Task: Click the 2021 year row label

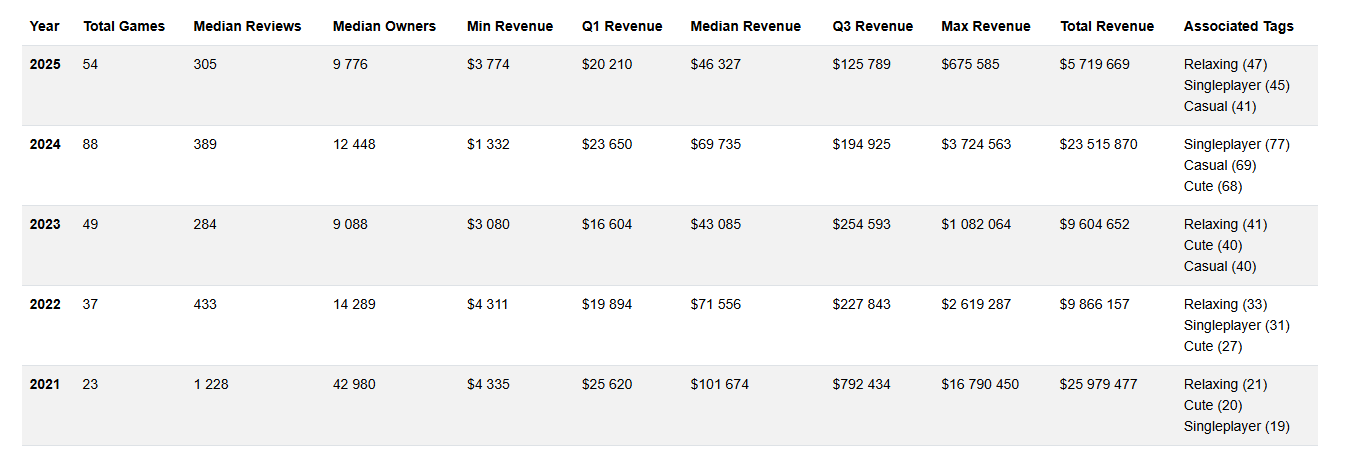Action: (45, 384)
